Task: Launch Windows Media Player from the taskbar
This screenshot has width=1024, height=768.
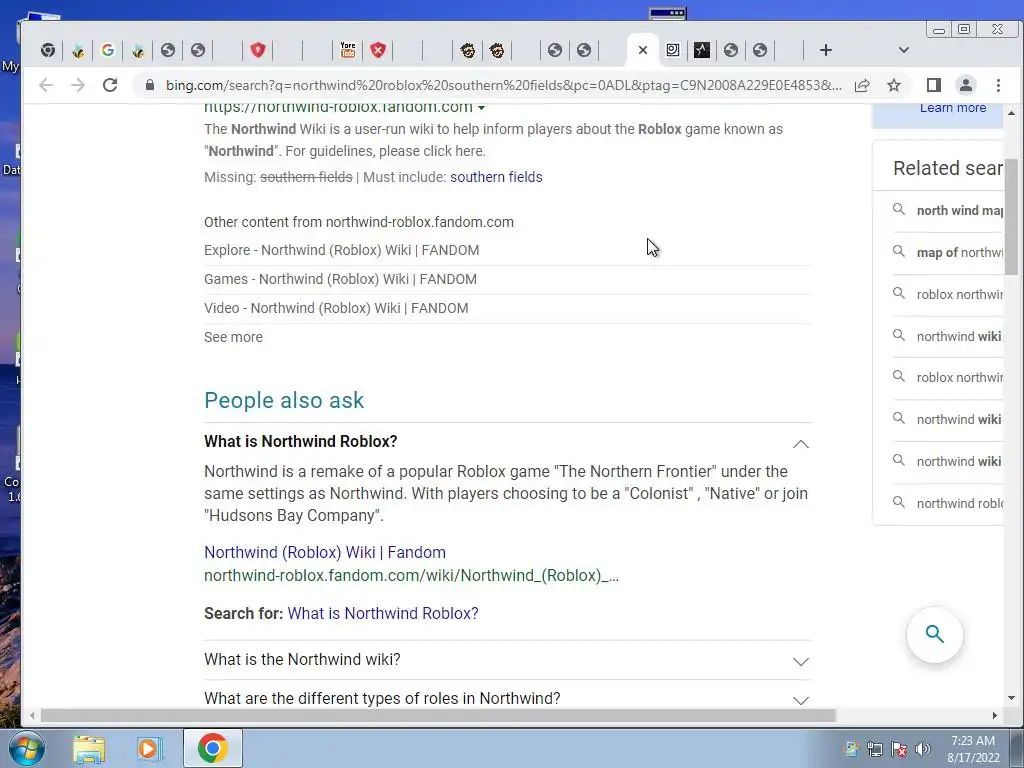Action: (x=148, y=748)
